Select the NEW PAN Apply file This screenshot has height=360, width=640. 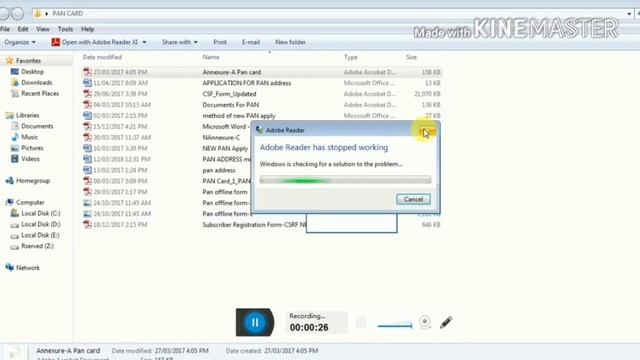pos(225,148)
